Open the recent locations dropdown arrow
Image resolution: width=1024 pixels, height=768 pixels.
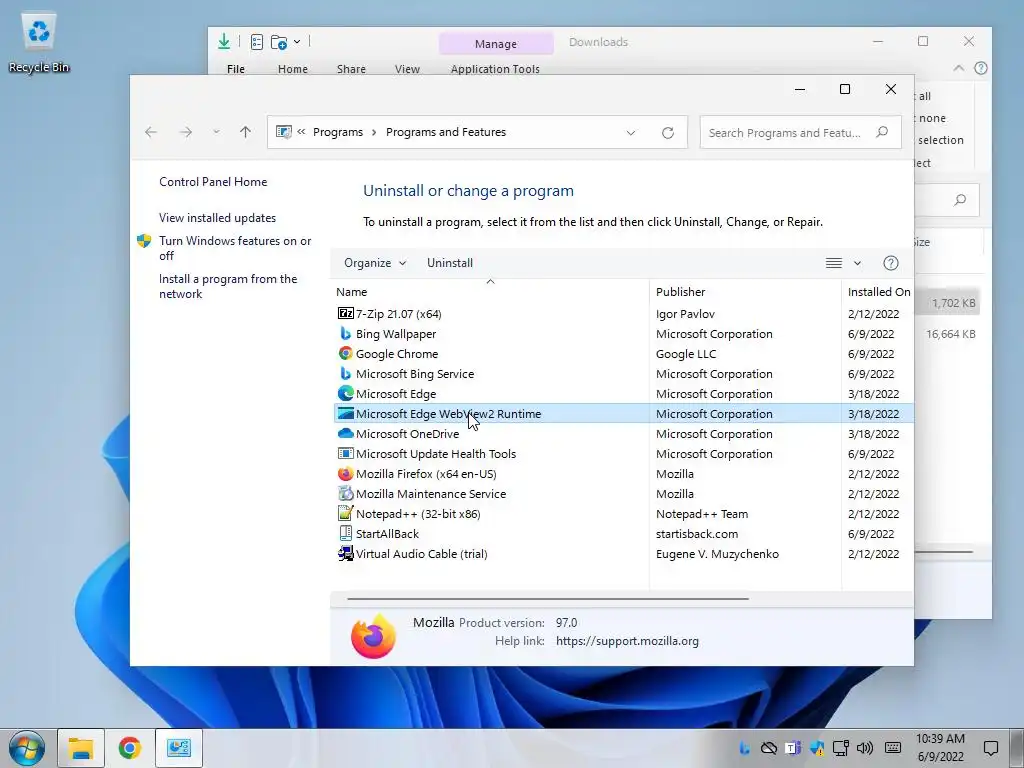point(216,132)
